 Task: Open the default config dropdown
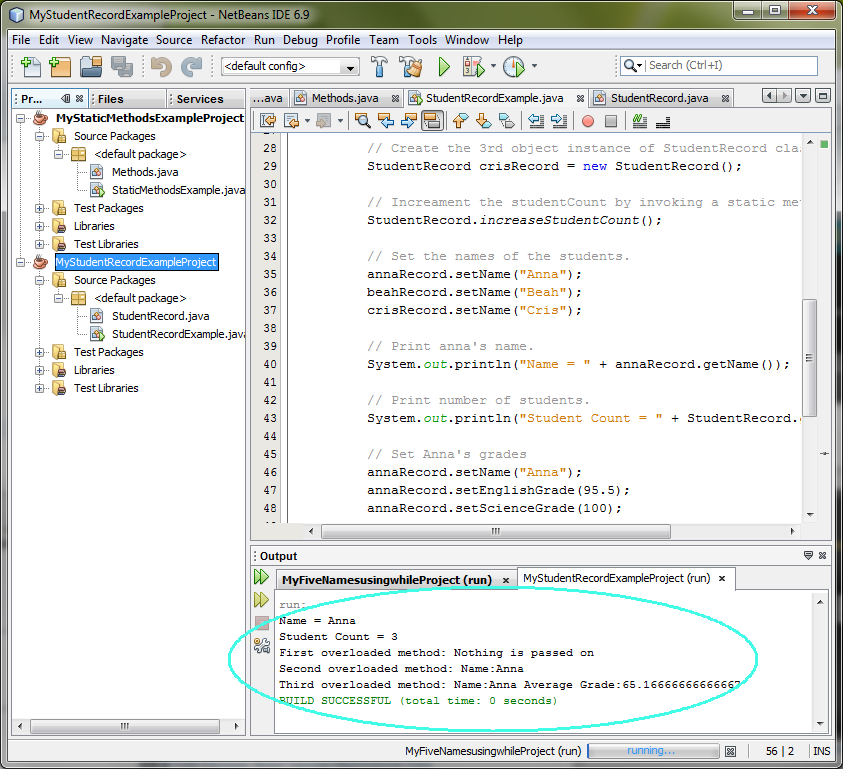tap(350, 67)
